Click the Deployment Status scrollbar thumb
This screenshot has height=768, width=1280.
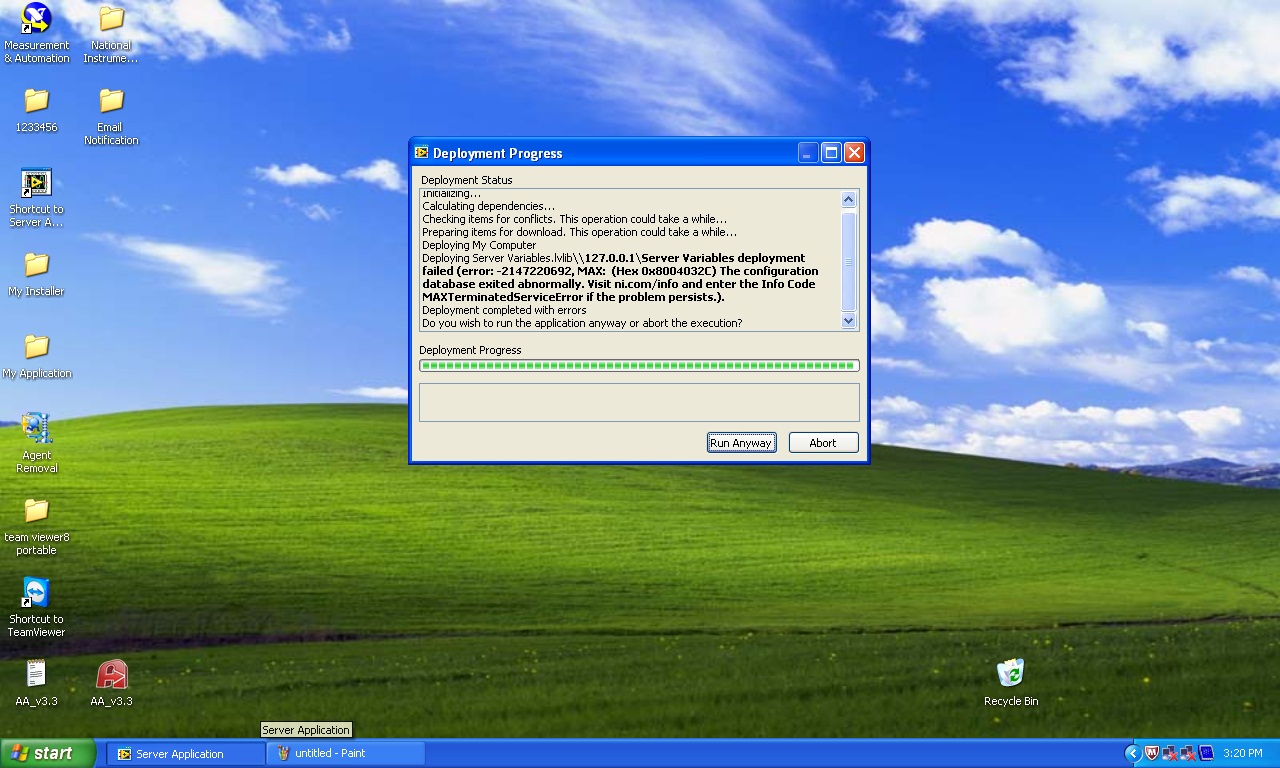(849, 261)
